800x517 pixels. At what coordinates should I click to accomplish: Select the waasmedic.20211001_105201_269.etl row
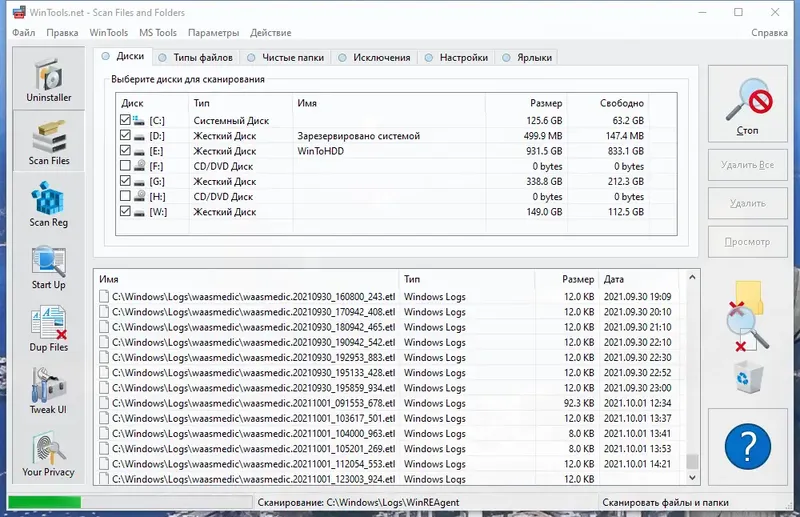[x=387, y=449]
